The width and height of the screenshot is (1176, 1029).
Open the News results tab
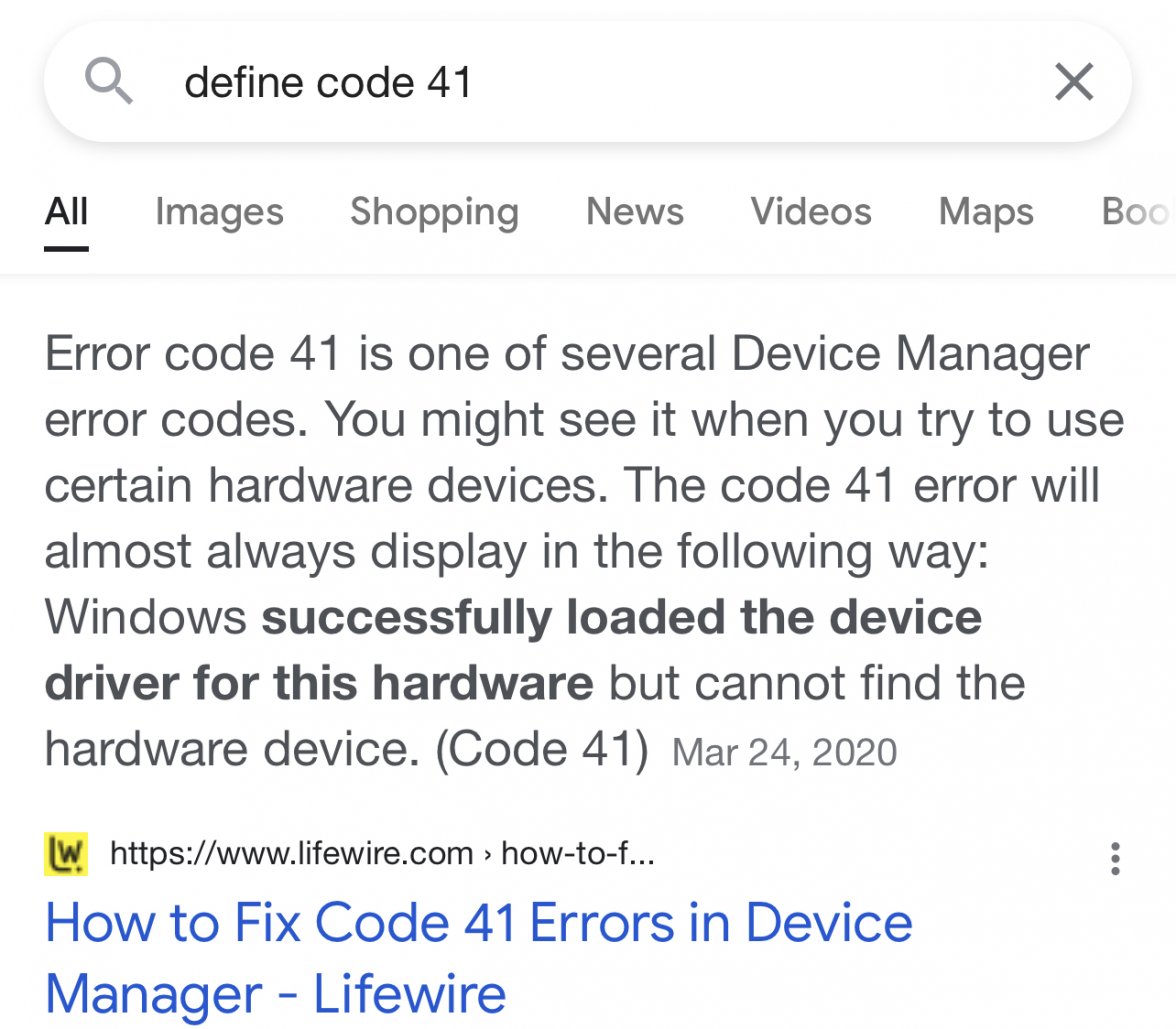(634, 212)
